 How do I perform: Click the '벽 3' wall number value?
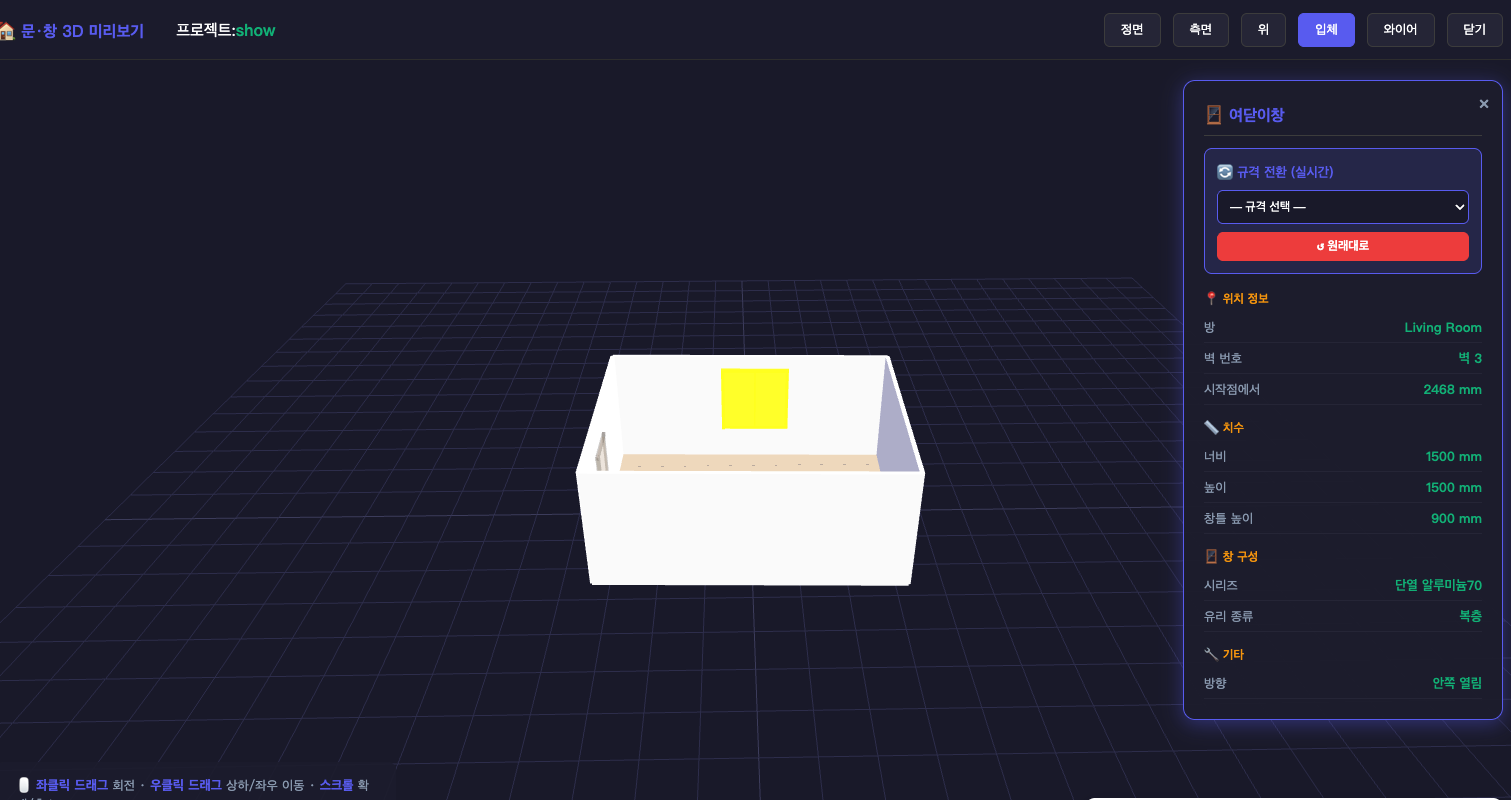point(1470,358)
